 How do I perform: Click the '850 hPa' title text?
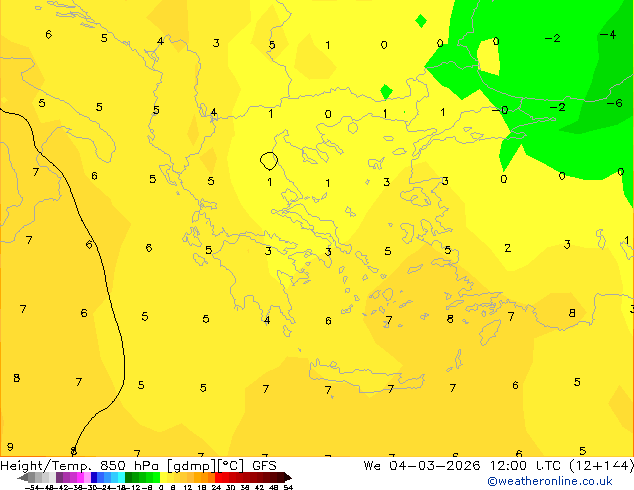click(129, 466)
